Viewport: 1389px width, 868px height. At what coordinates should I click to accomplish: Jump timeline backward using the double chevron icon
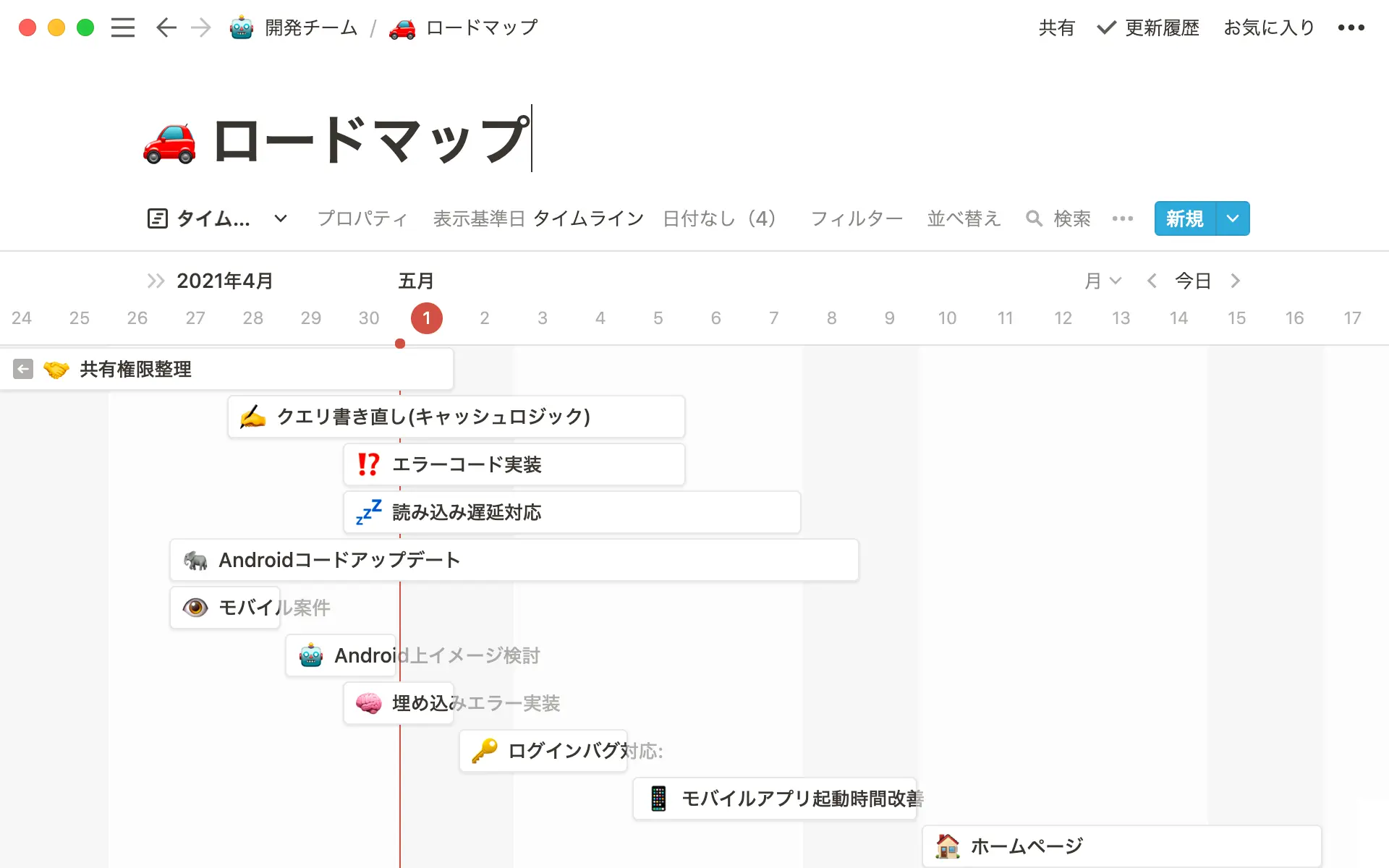[x=155, y=281]
